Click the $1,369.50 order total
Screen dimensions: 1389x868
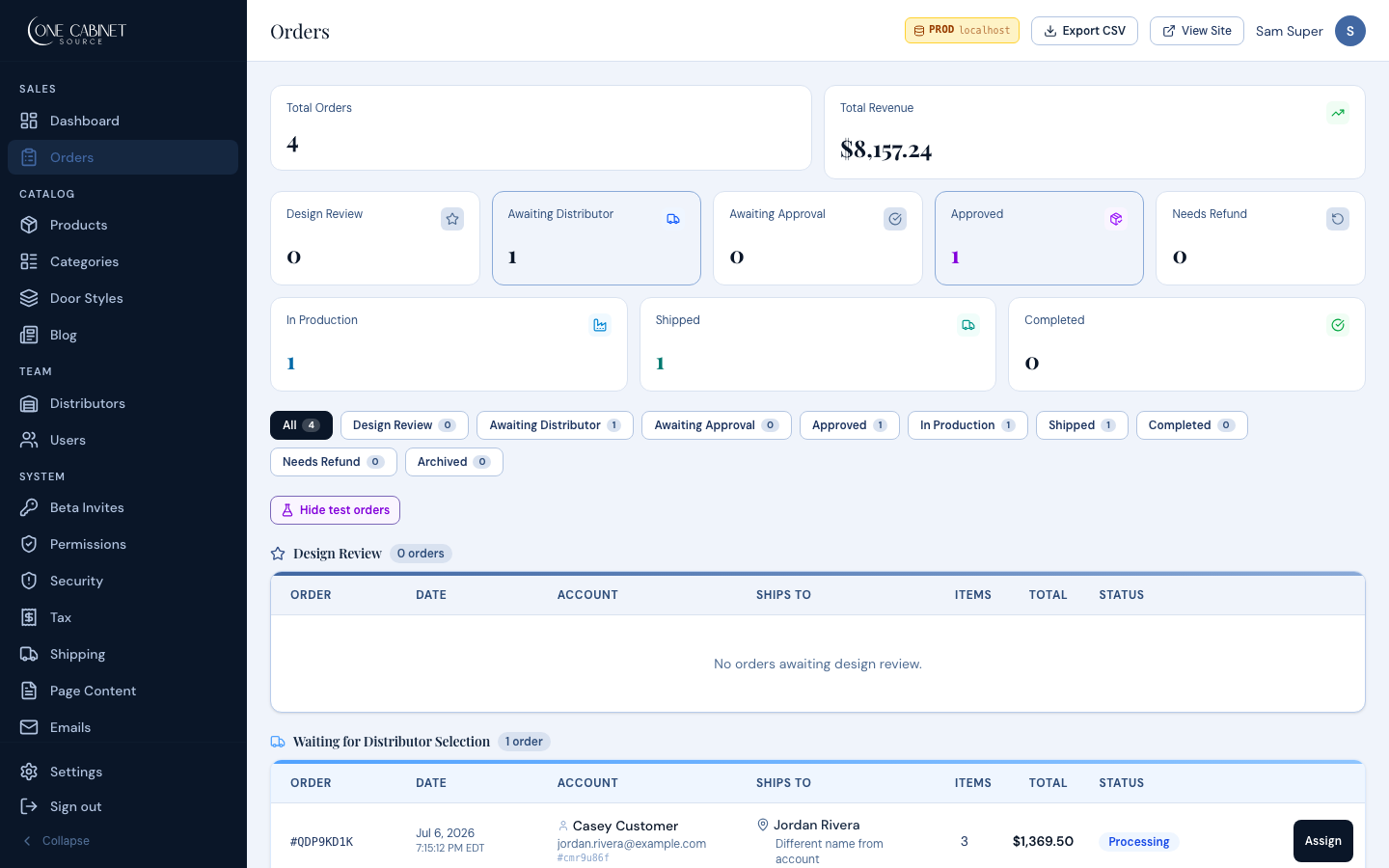[1043, 841]
